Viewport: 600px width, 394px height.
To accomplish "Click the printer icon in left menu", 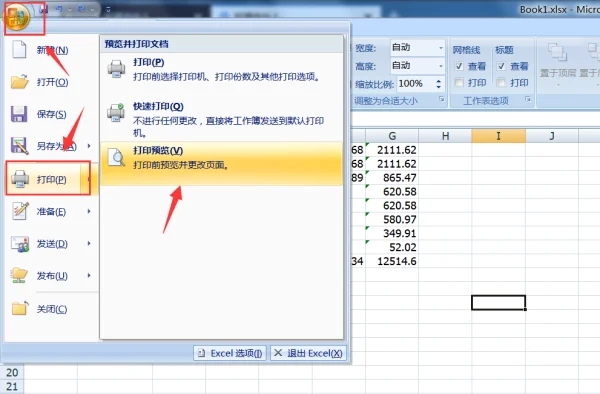I will pos(20,179).
